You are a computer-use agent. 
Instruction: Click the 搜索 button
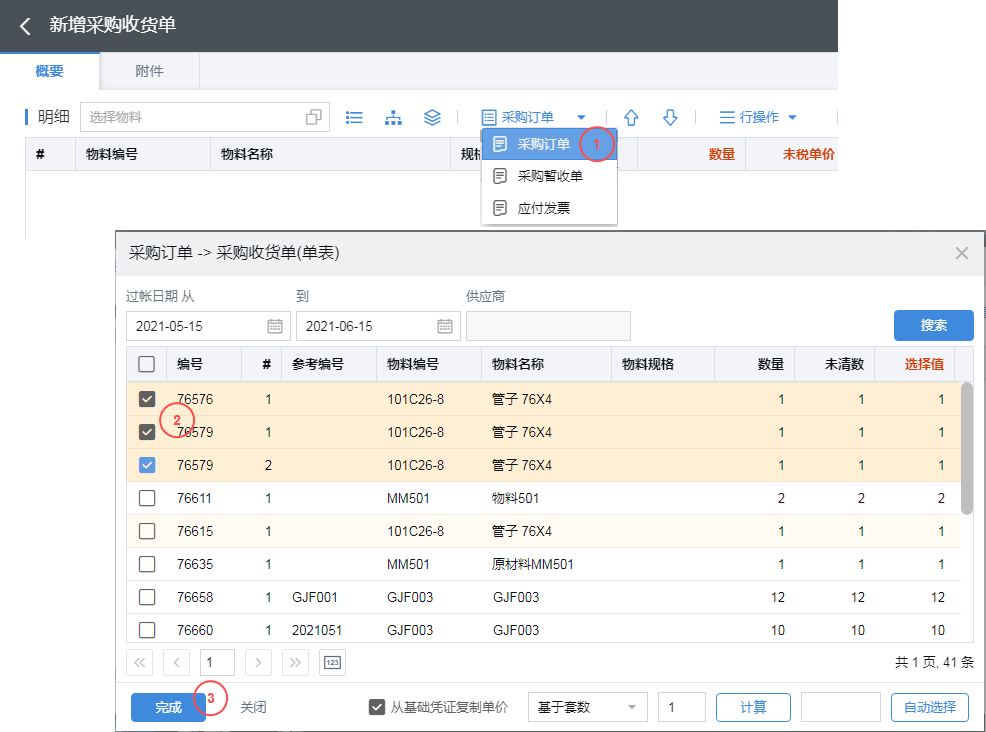point(933,325)
